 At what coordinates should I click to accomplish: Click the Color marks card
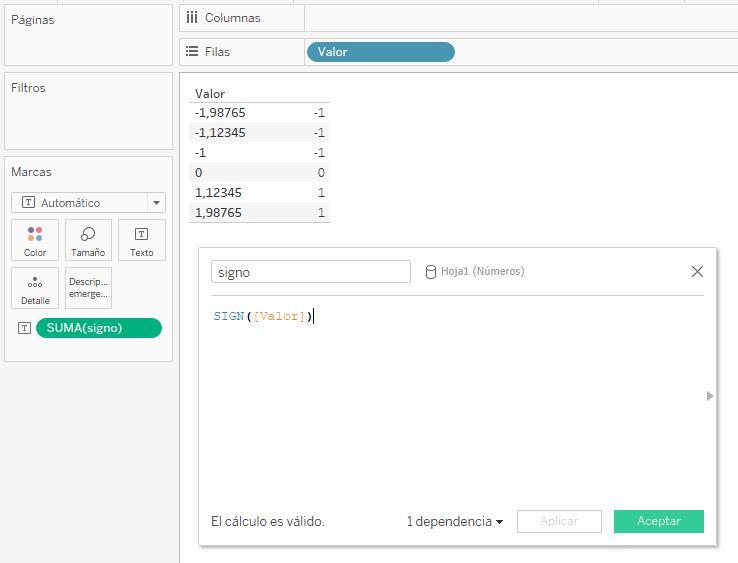pyautogui.click(x=35, y=240)
